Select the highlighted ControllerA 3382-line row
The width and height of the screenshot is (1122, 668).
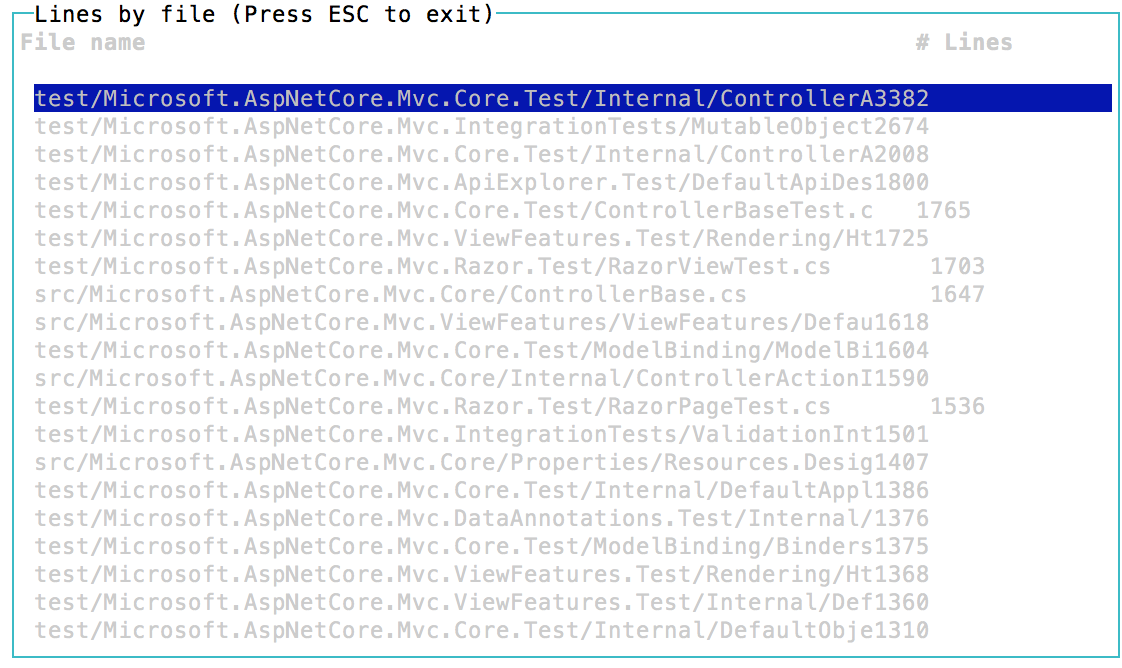pos(572,98)
